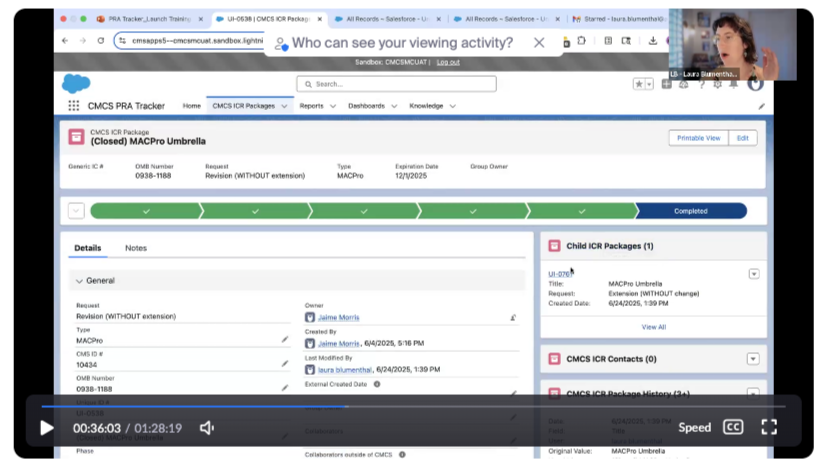Click the change owner icon
This screenshot has width=829, height=469.
pos(513,318)
